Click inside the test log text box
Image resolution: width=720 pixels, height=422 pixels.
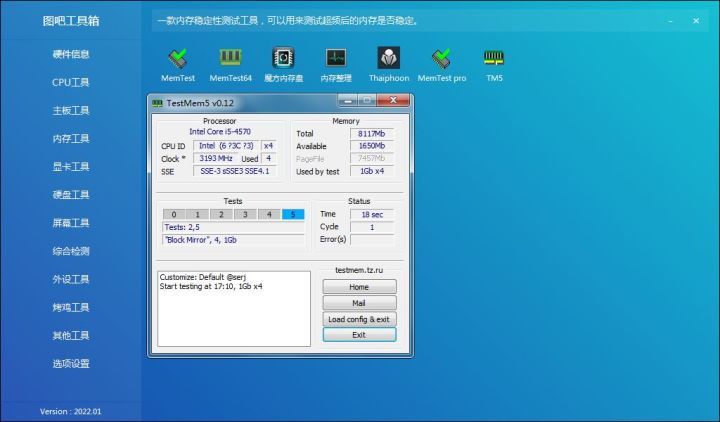click(x=233, y=308)
